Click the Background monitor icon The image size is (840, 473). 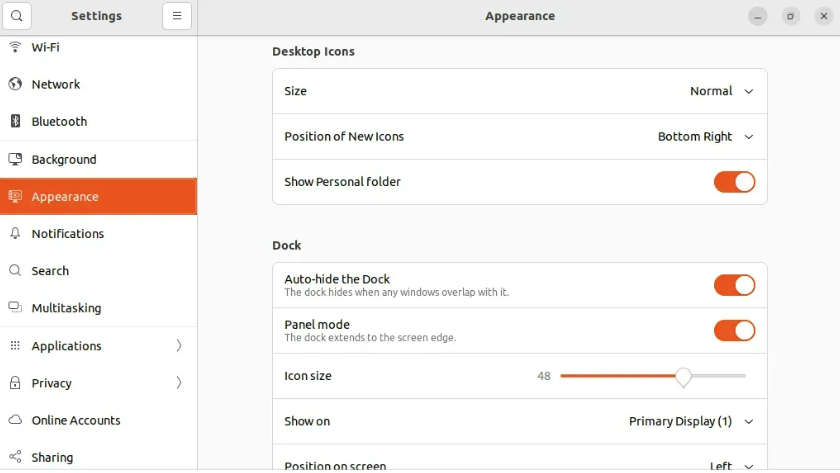tap(15, 159)
